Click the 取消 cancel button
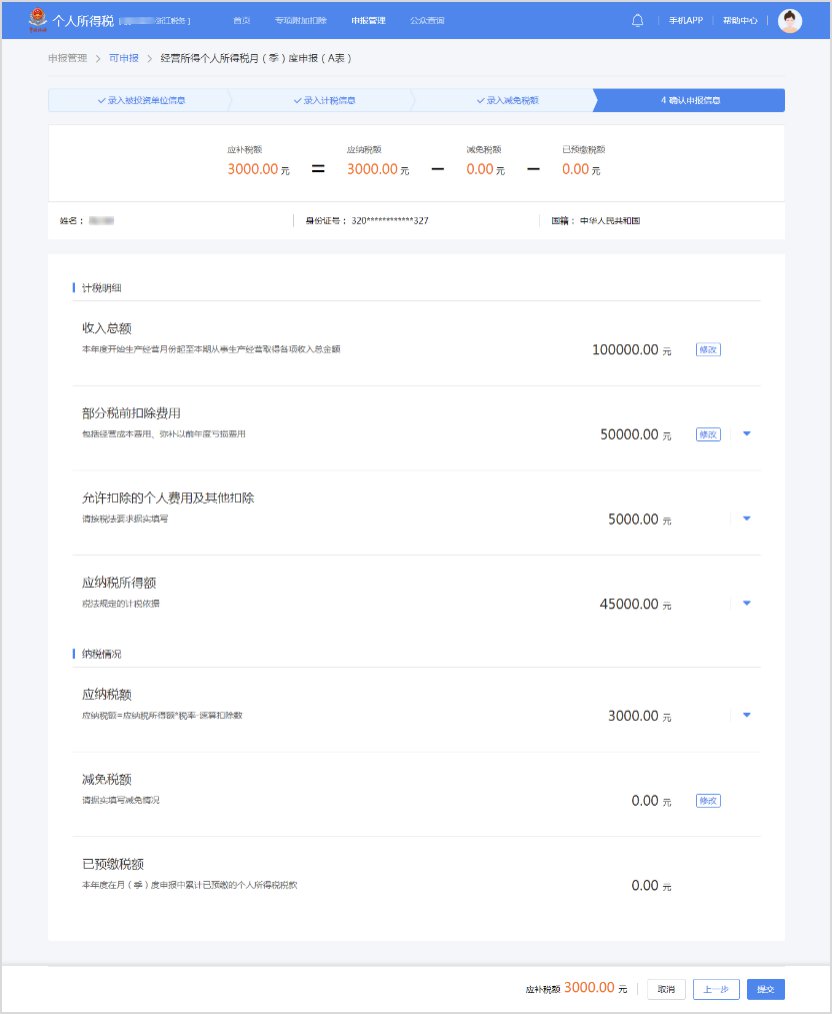Image resolution: width=832 pixels, height=1014 pixels. pyautogui.click(x=666, y=989)
